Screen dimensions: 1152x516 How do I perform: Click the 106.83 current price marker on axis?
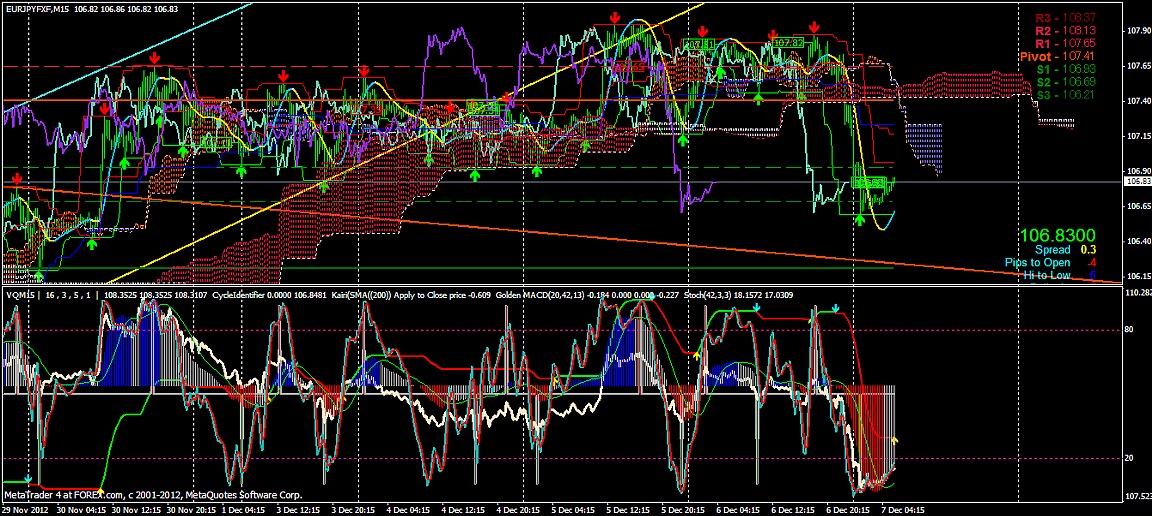[x=1138, y=182]
